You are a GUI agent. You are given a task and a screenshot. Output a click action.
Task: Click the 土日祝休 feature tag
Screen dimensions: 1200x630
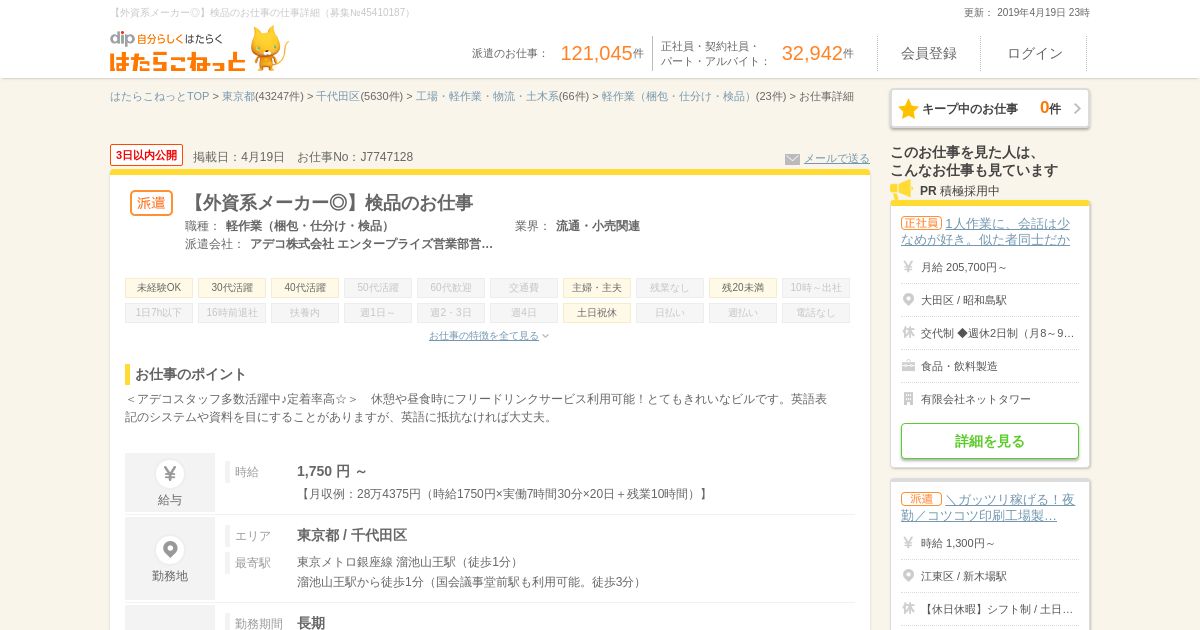(597, 313)
